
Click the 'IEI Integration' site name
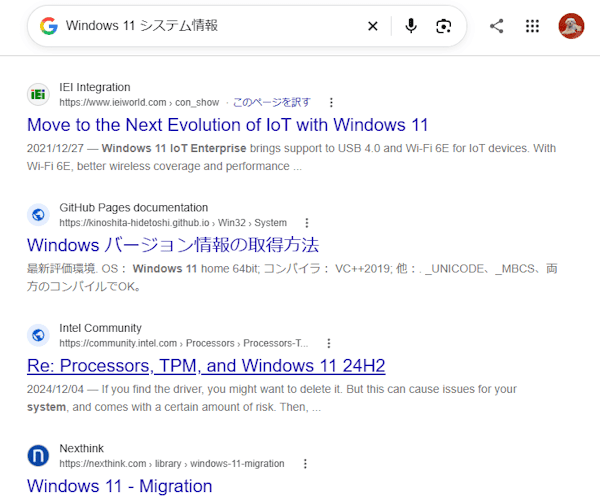95,87
